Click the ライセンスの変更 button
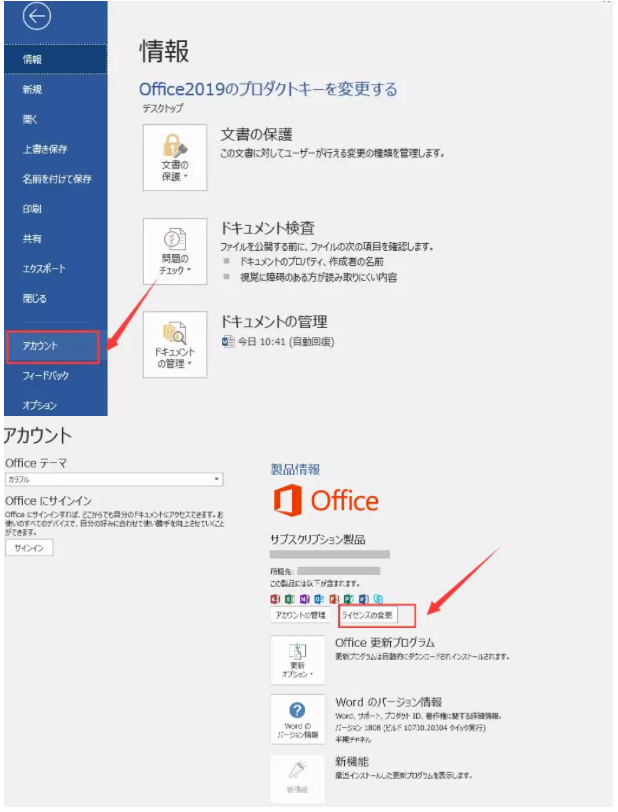The height and width of the screenshot is (812, 618). coord(367,615)
